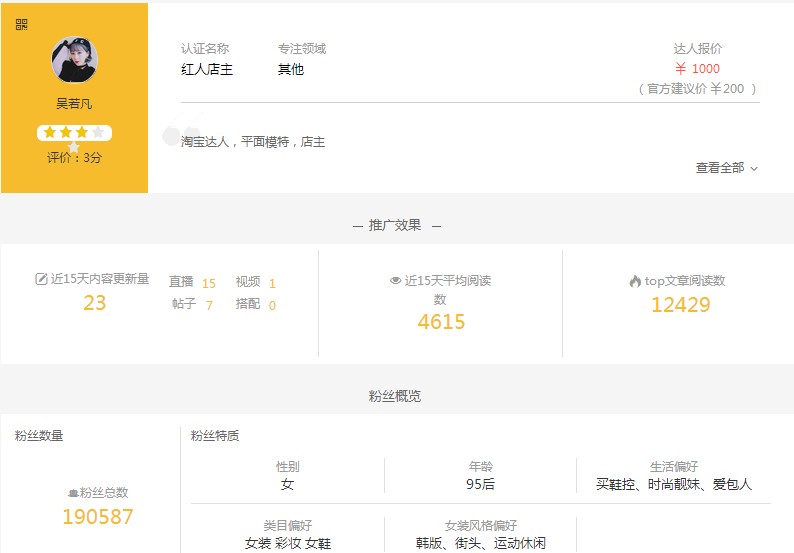Select the 评价：3分 rating text

point(74,157)
